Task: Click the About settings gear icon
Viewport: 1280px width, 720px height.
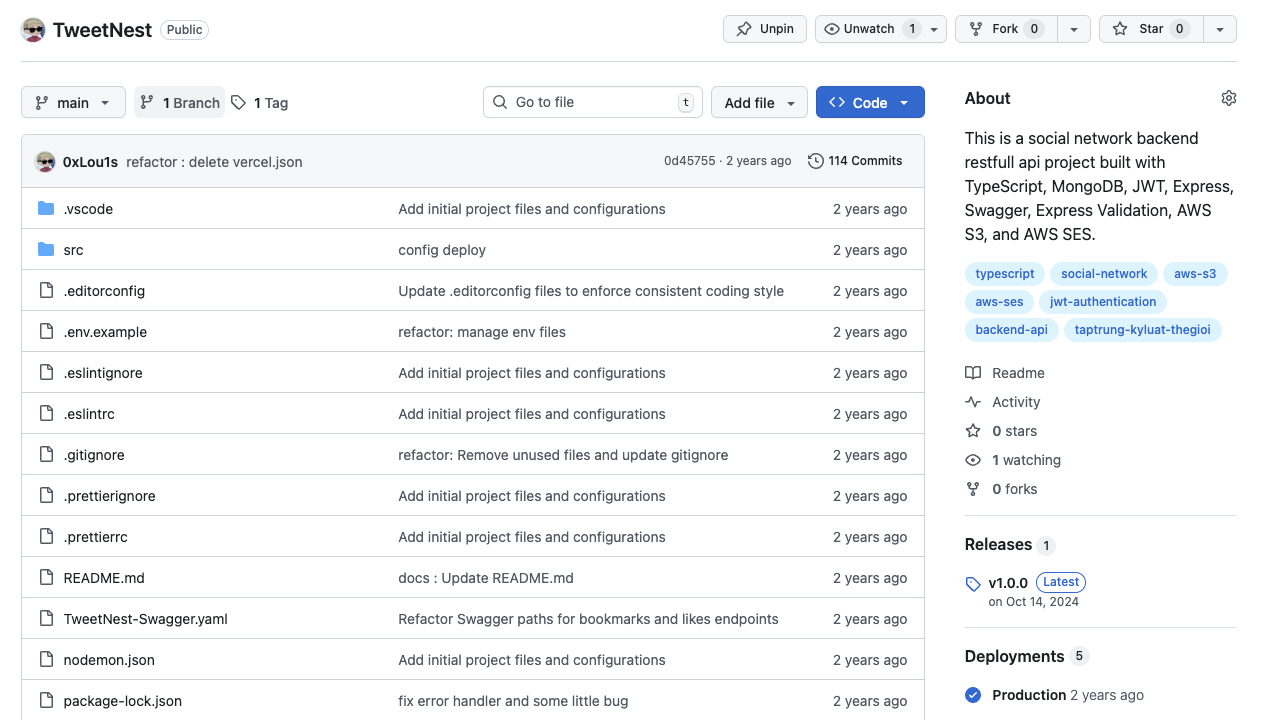Action: [x=1229, y=98]
